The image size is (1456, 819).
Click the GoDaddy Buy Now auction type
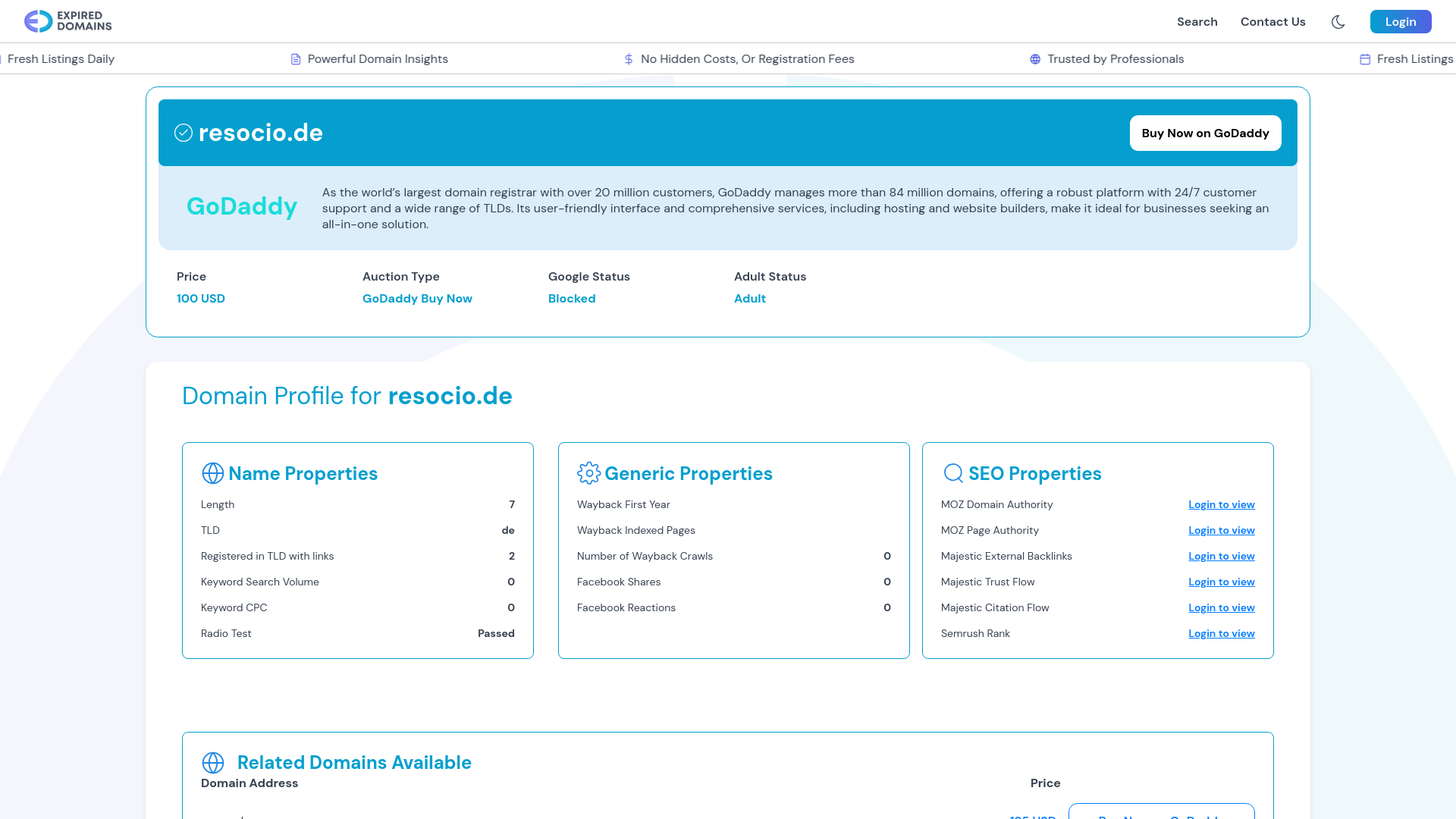click(417, 298)
